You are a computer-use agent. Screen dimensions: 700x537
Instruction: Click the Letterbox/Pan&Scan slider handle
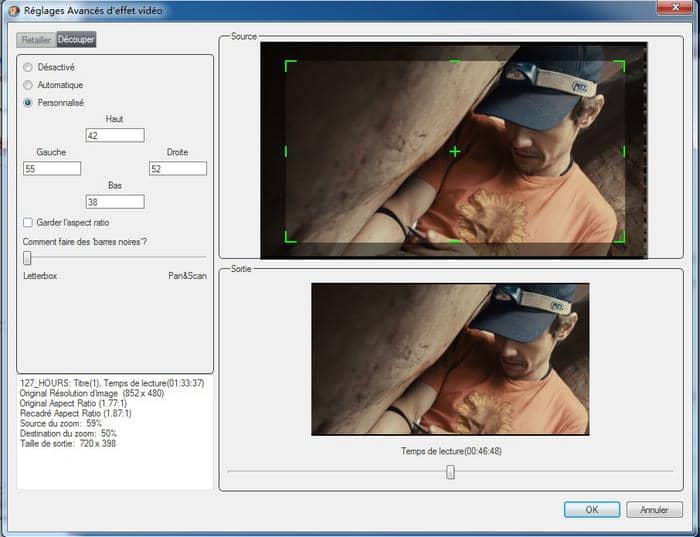point(27,258)
